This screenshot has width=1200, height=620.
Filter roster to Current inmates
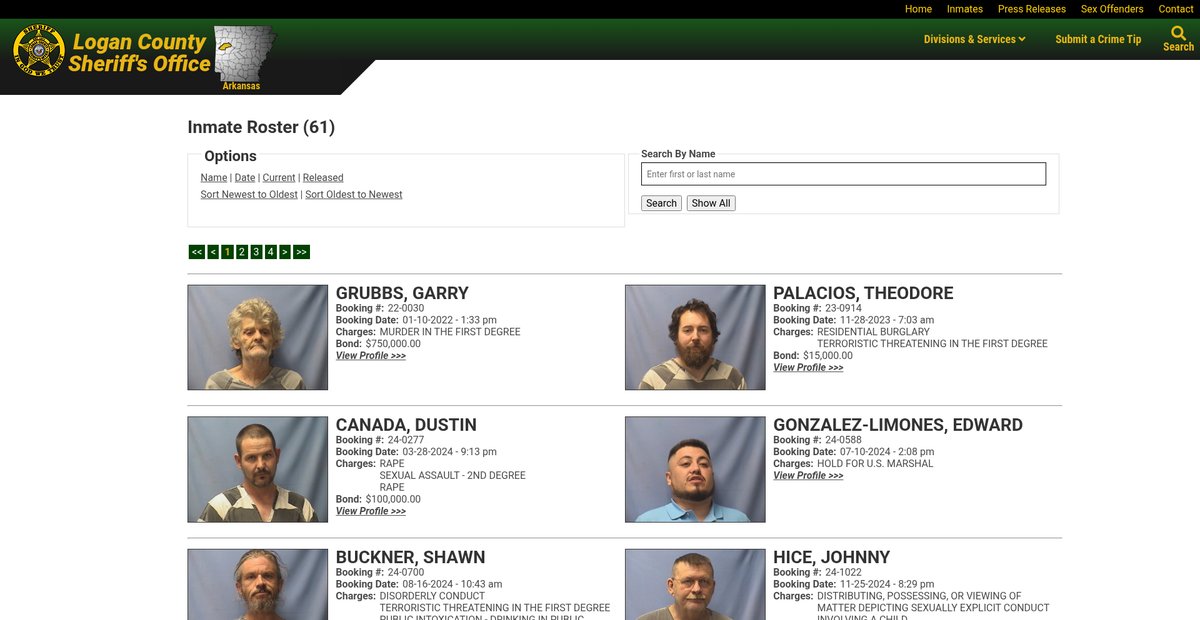279,178
